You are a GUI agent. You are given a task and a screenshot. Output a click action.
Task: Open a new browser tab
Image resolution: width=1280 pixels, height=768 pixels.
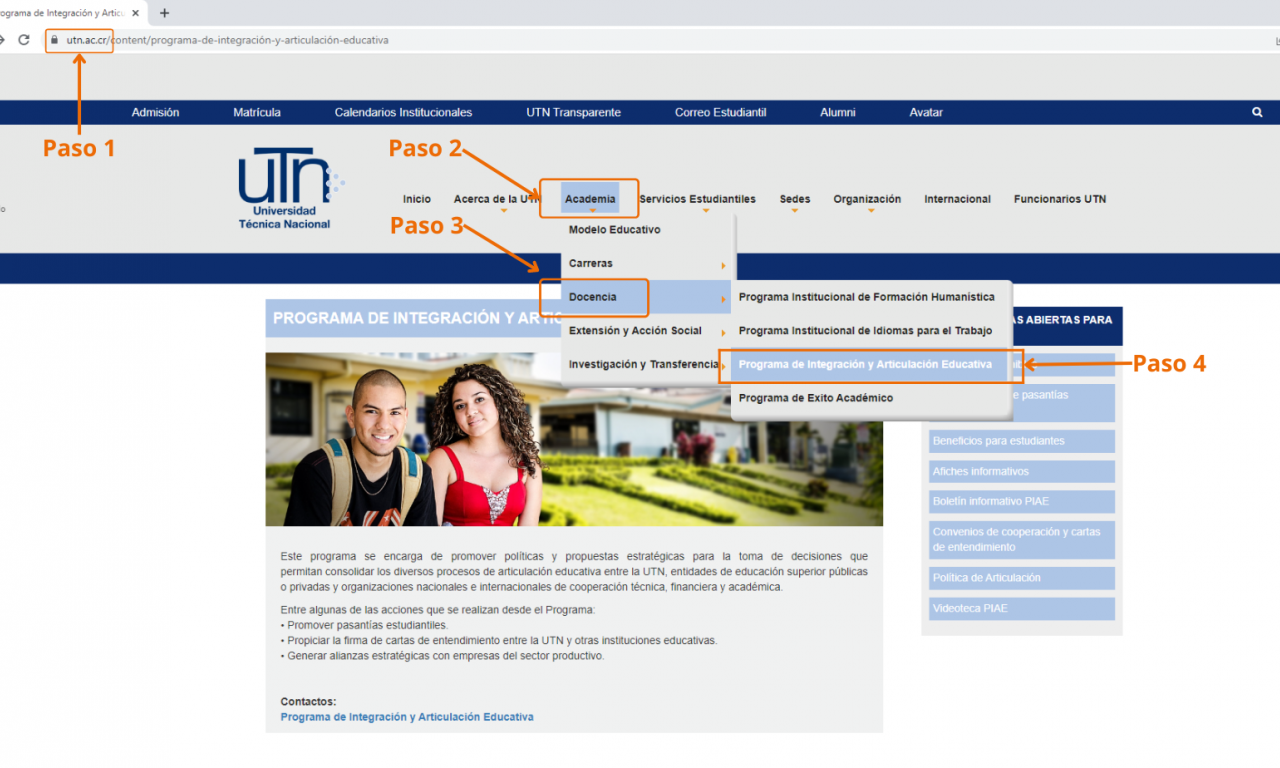pyautogui.click(x=165, y=13)
